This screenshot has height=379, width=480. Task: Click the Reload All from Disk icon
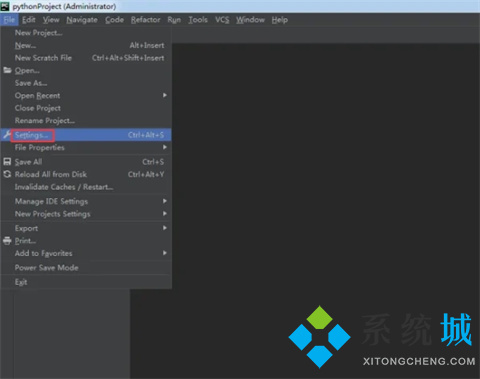7,174
